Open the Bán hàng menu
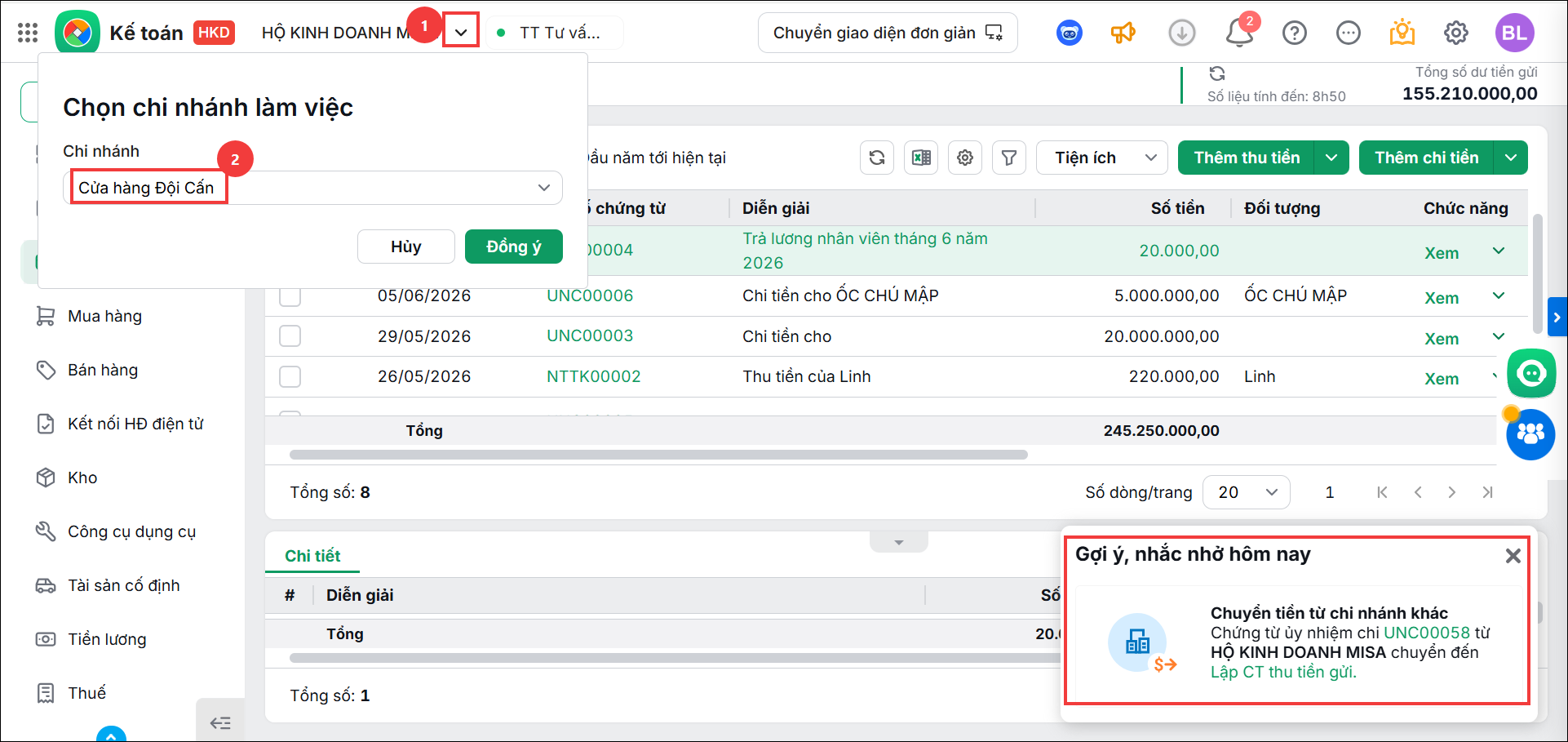The height and width of the screenshot is (742, 1568). pyautogui.click(x=103, y=370)
